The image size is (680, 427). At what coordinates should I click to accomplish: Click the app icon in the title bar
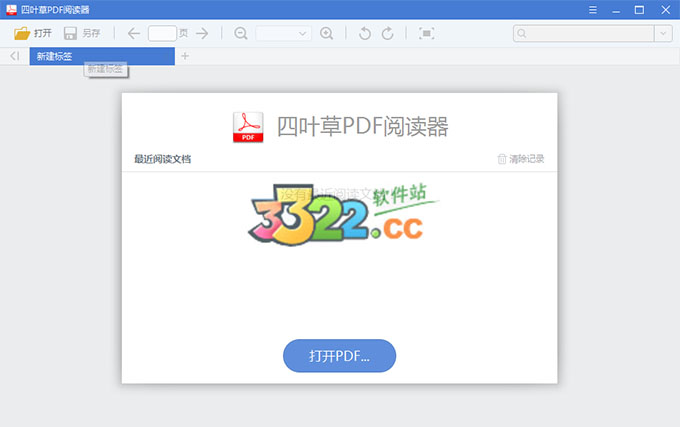click(11, 10)
